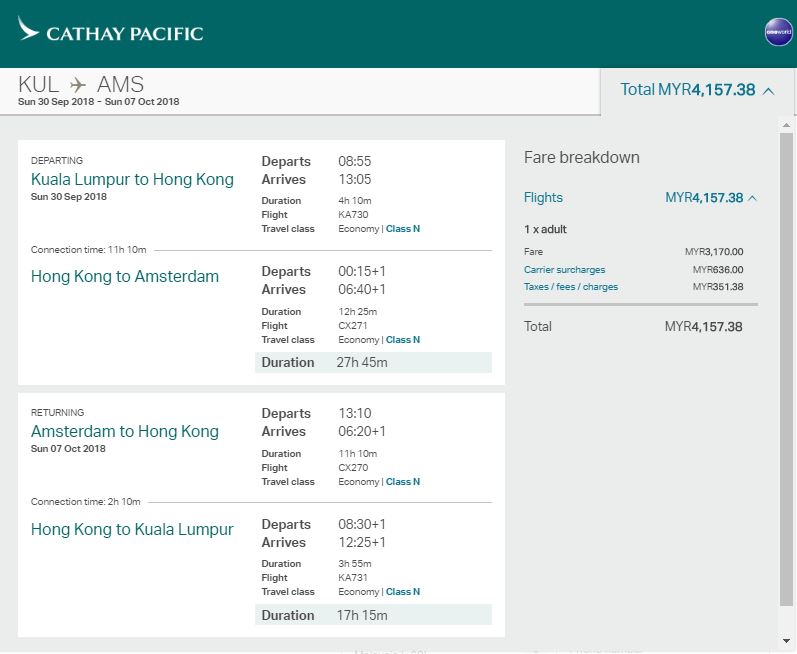Collapse the Flights MYR4,157.38 breakdown chevron
This screenshot has height=654, width=797.
pyautogui.click(x=753, y=198)
